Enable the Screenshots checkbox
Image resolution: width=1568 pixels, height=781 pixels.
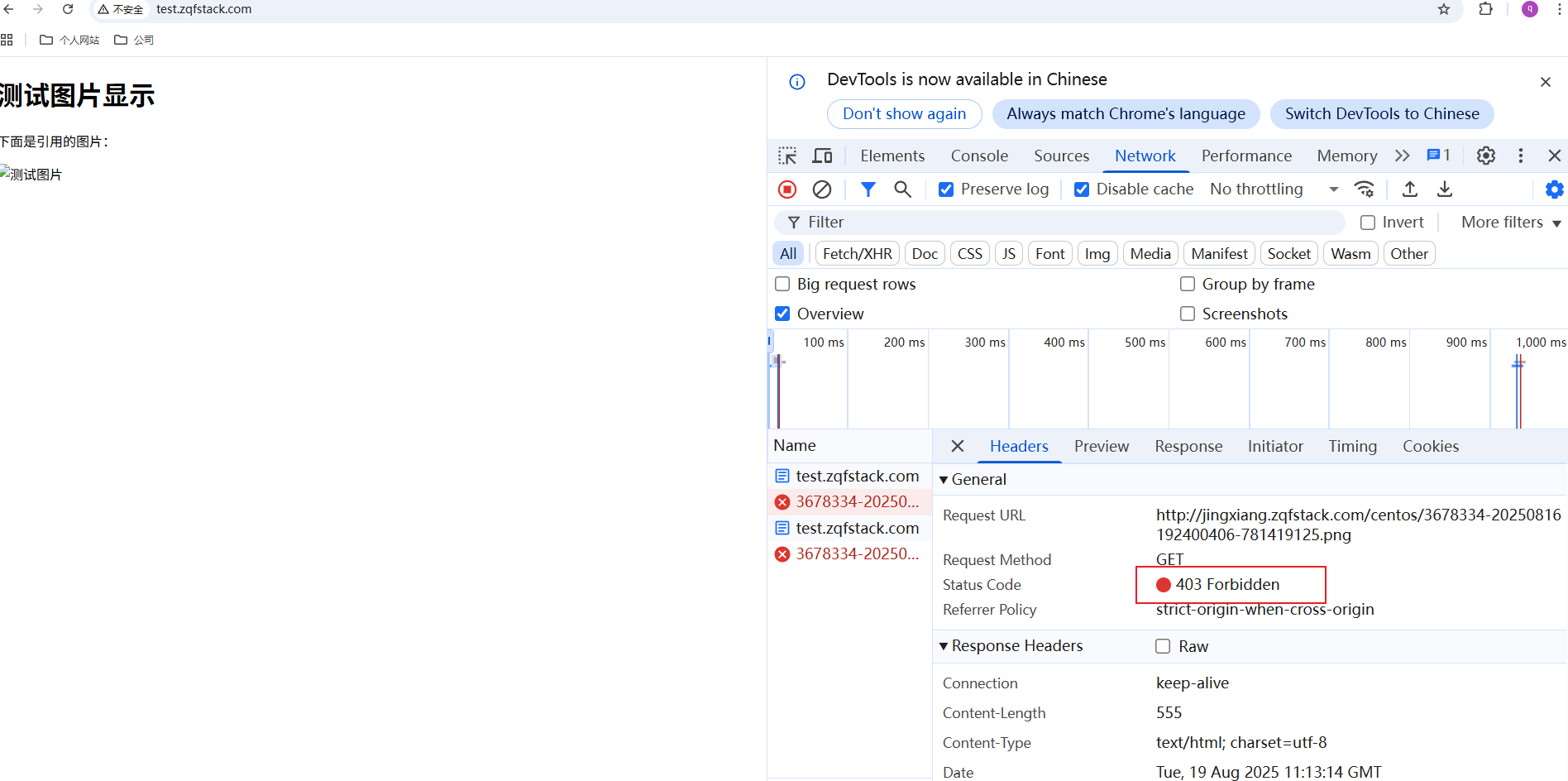click(x=1188, y=314)
